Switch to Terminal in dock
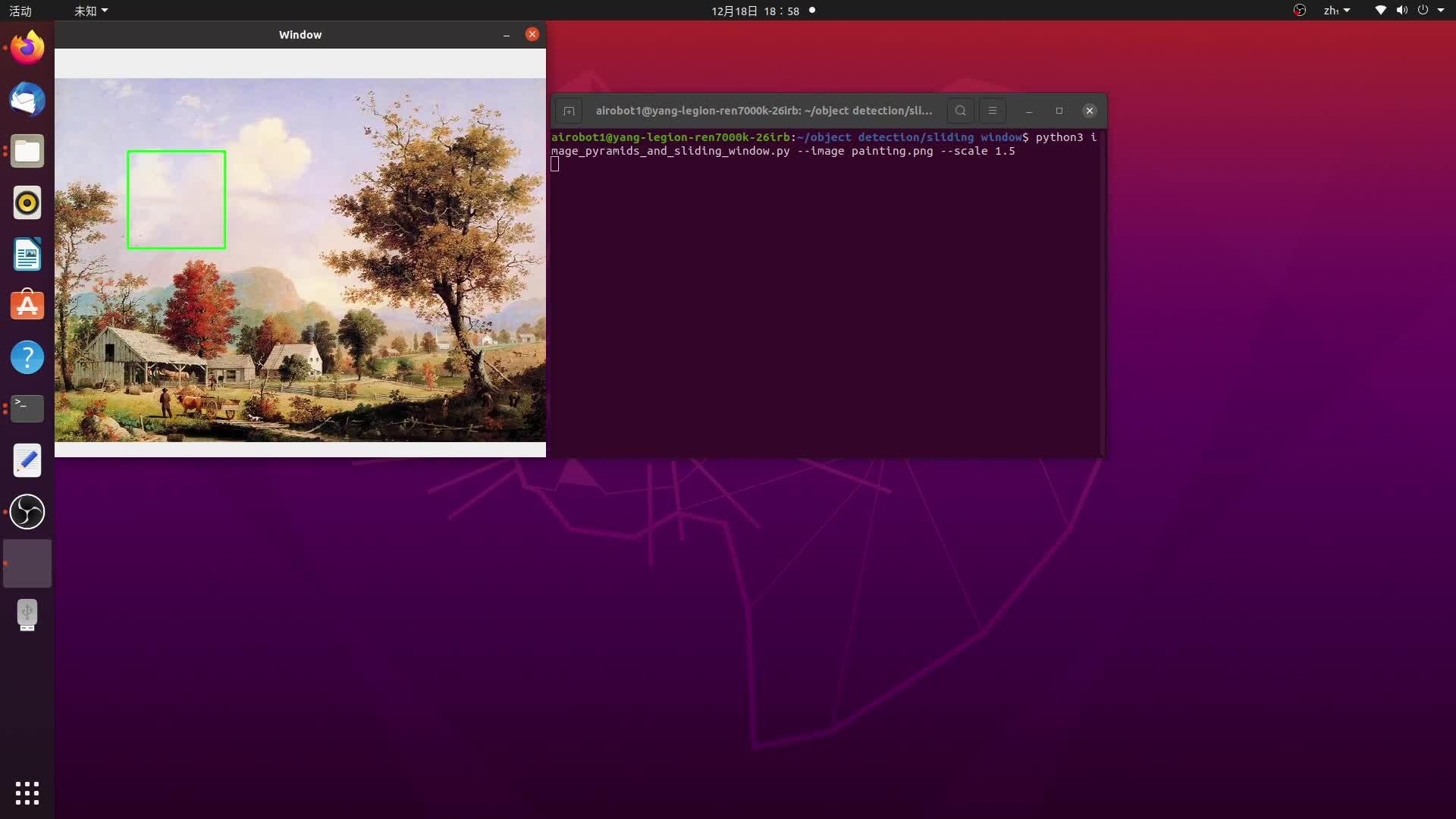 27,409
